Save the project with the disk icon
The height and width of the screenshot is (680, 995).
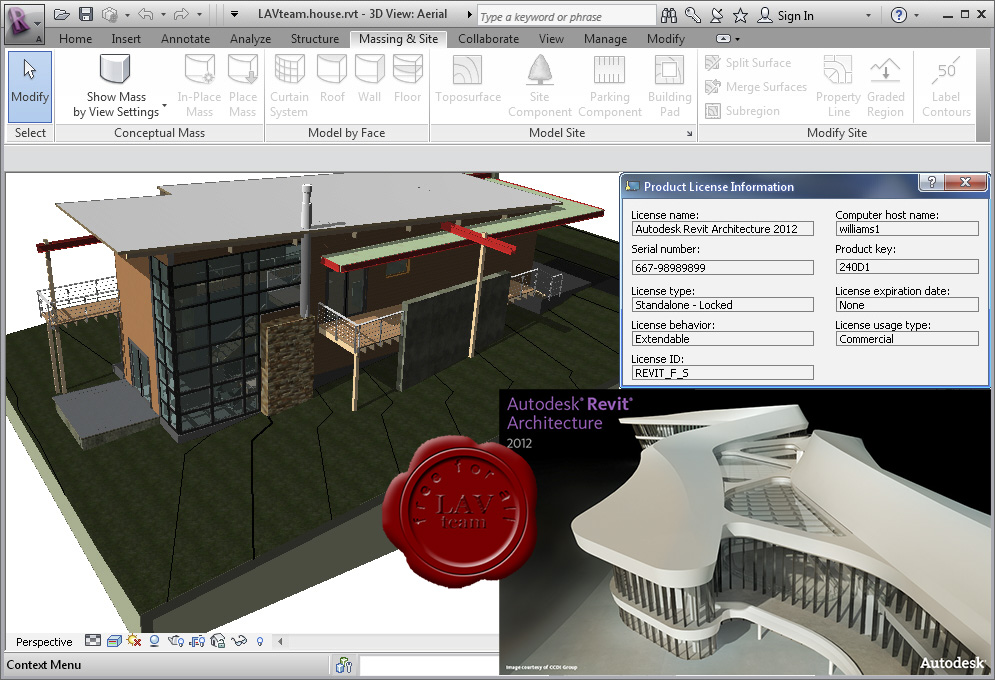tap(86, 14)
